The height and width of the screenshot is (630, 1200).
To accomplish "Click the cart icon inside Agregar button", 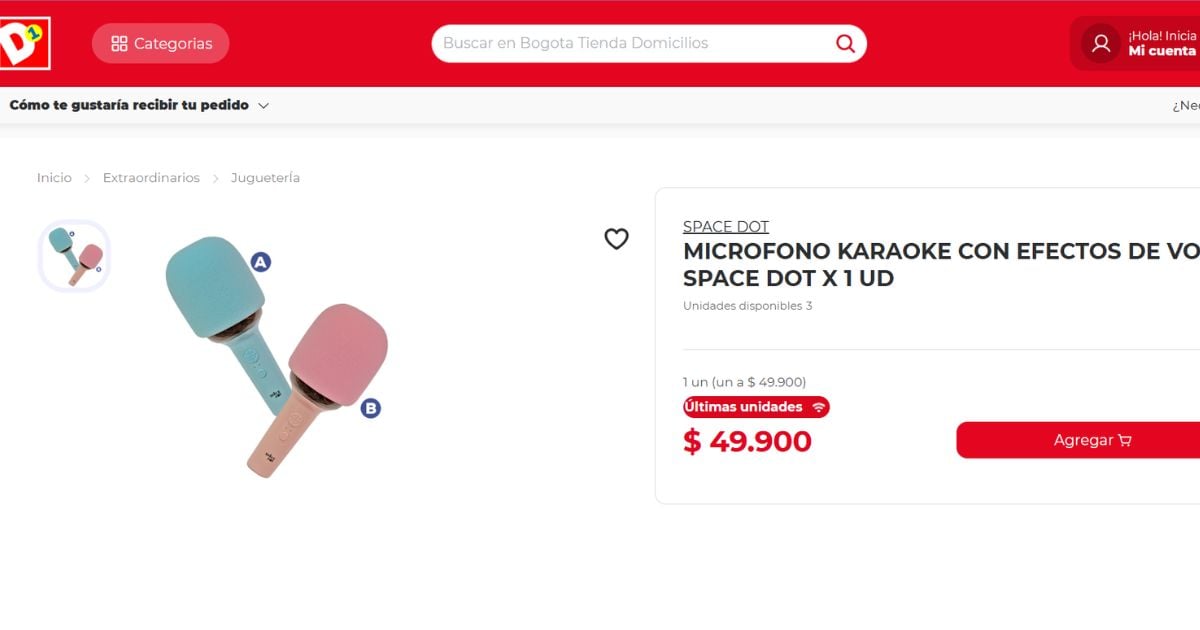I will [x=1126, y=440].
